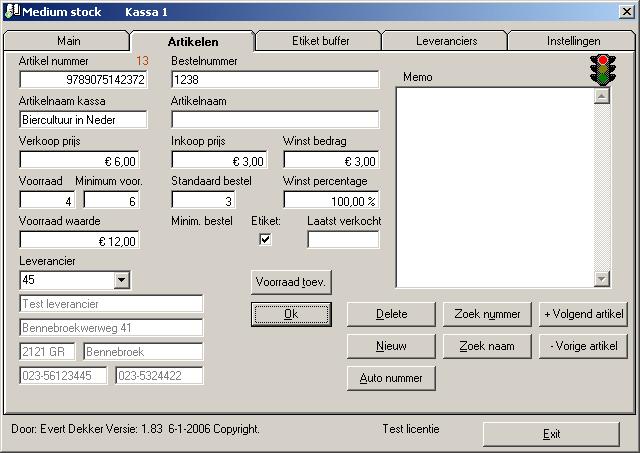640x453 pixels.
Task: Click the Voorraad waarde field
Action: (79, 240)
